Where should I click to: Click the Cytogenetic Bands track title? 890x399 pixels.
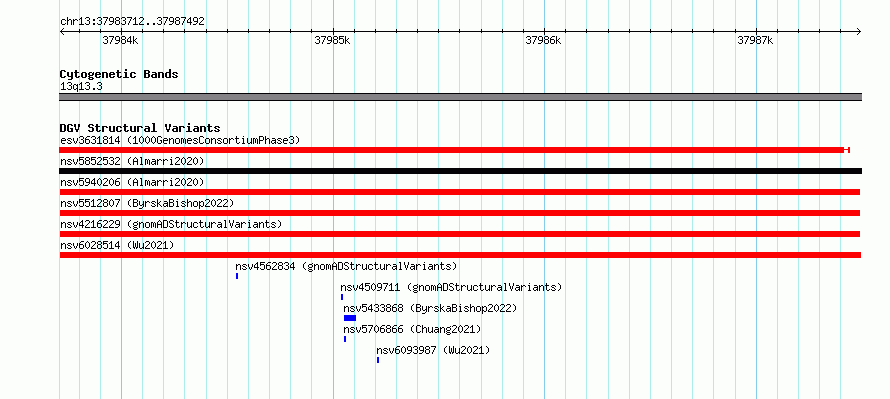[119, 74]
